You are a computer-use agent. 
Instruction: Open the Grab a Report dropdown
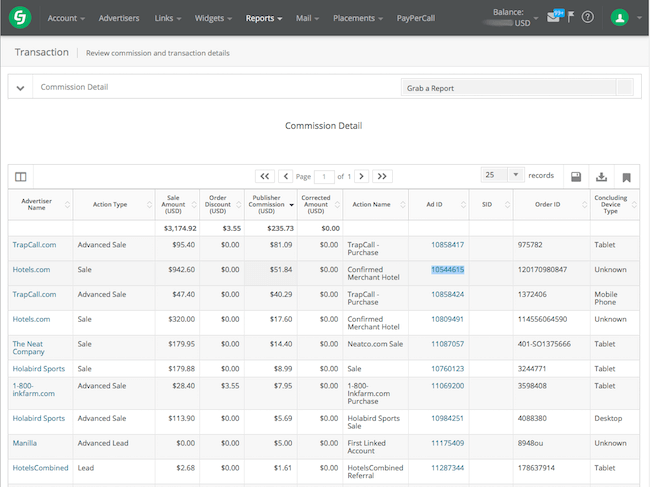click(517, 88)
